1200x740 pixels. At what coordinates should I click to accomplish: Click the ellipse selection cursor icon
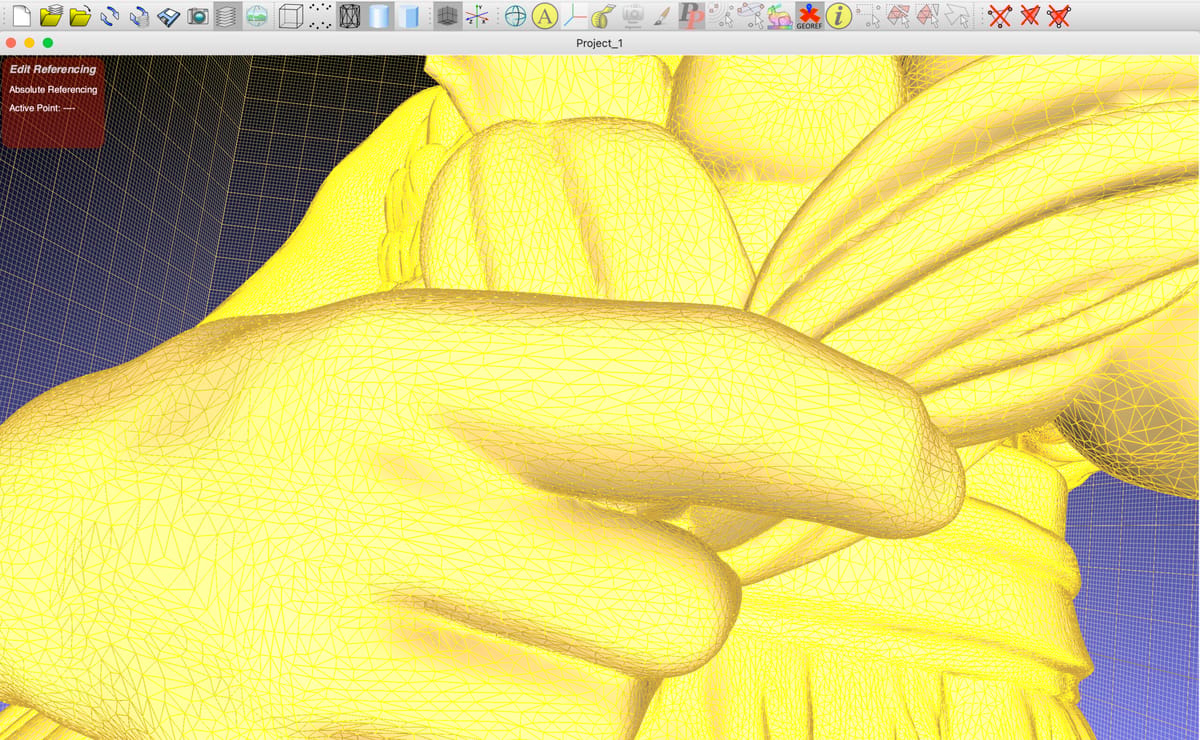click(x=750, y=15)
